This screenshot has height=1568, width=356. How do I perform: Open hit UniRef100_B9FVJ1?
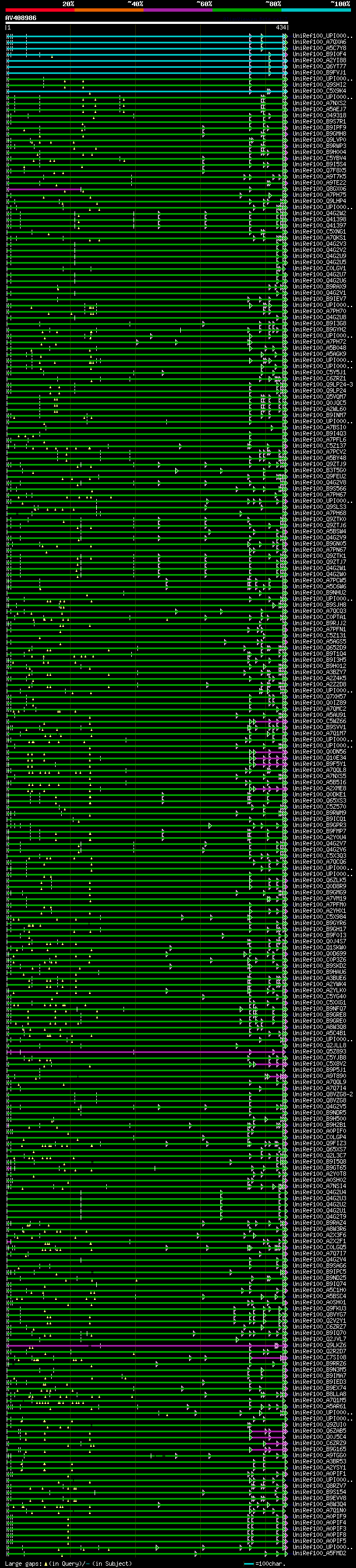point(319,73)
